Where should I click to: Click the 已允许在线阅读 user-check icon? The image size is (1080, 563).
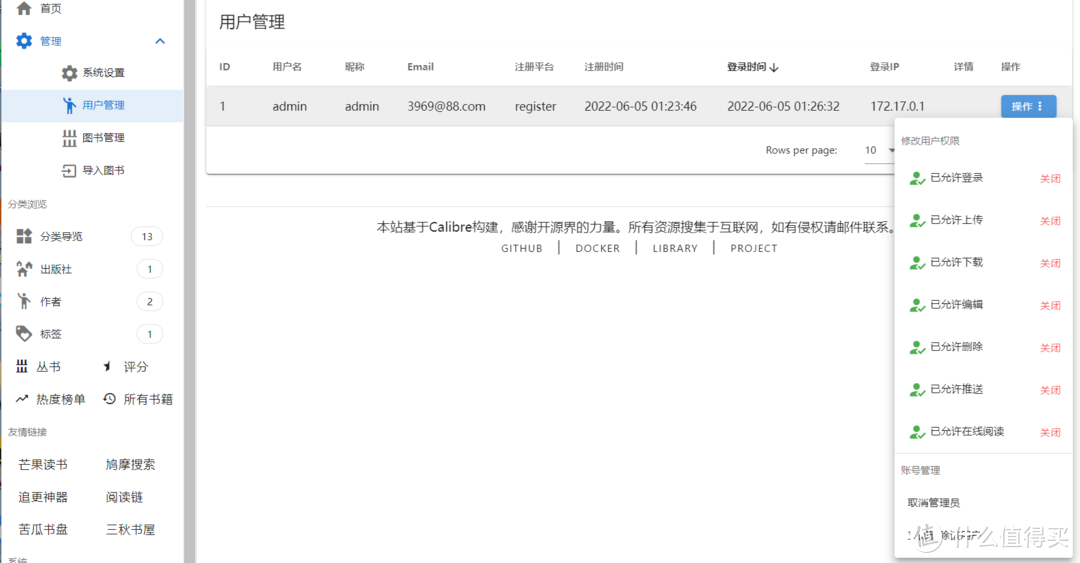(x=917, y=432)
